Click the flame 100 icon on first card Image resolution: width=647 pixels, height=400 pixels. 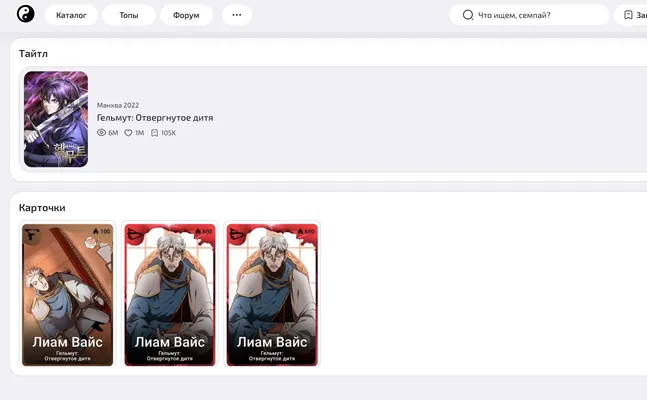pos(96,231)
